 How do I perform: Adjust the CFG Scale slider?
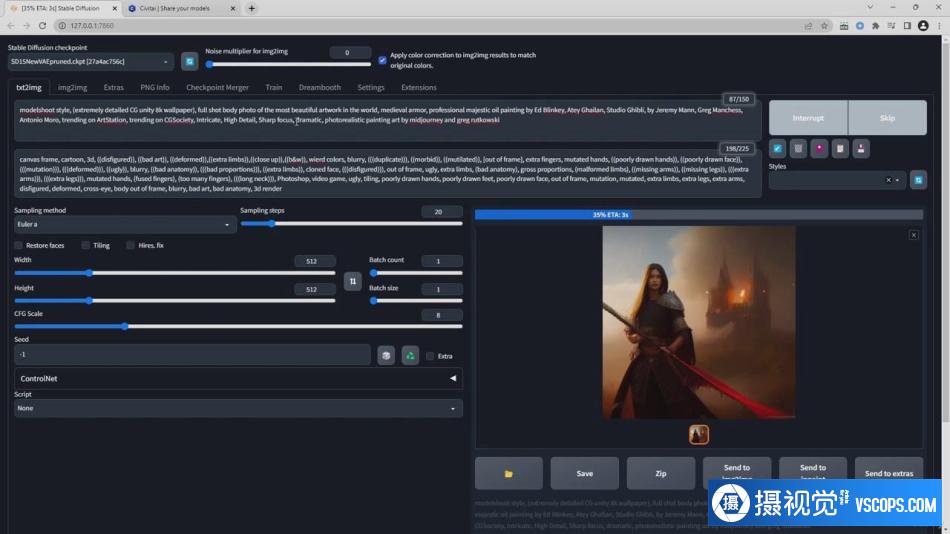pyautogui.click(x=238, y=326)
